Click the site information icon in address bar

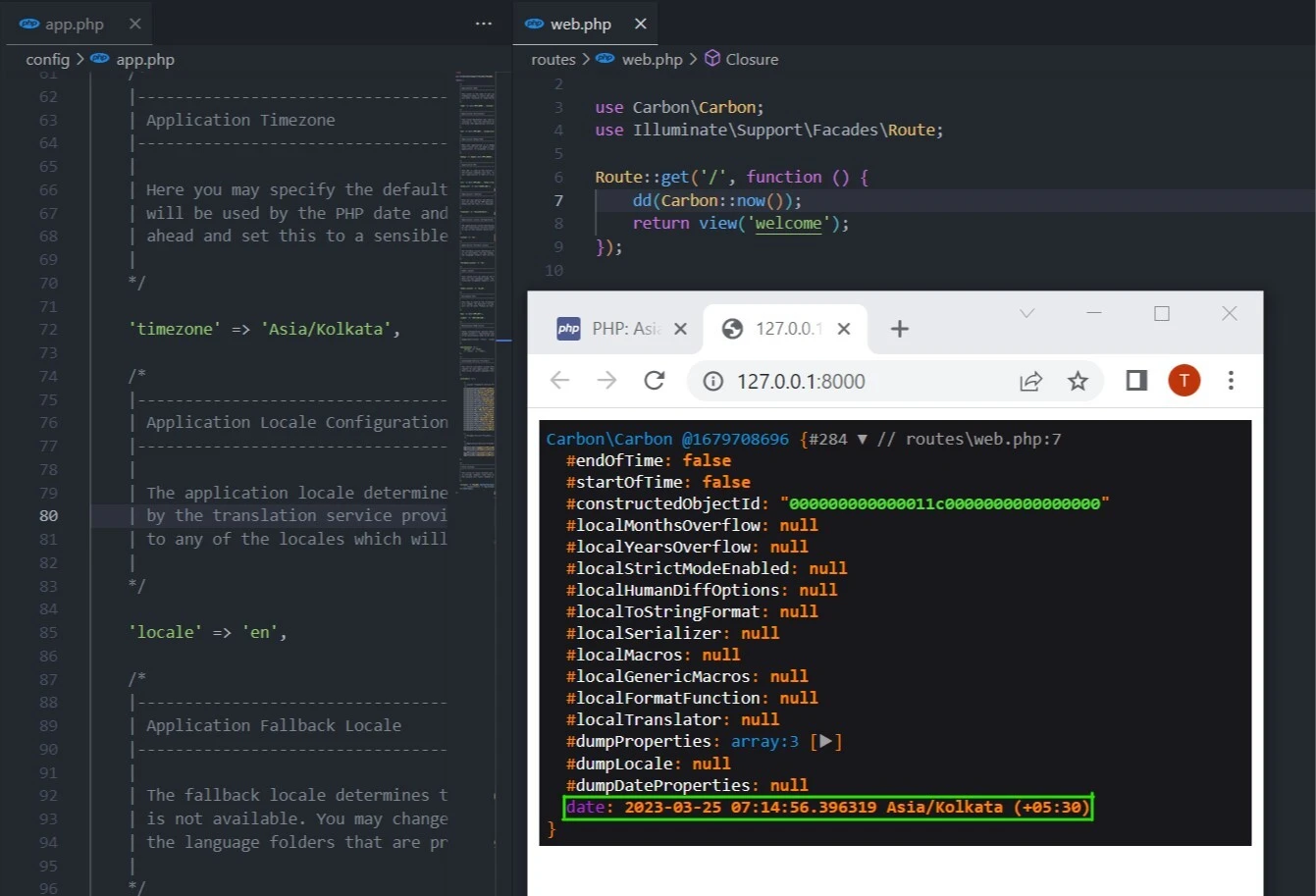click(713, 381)
